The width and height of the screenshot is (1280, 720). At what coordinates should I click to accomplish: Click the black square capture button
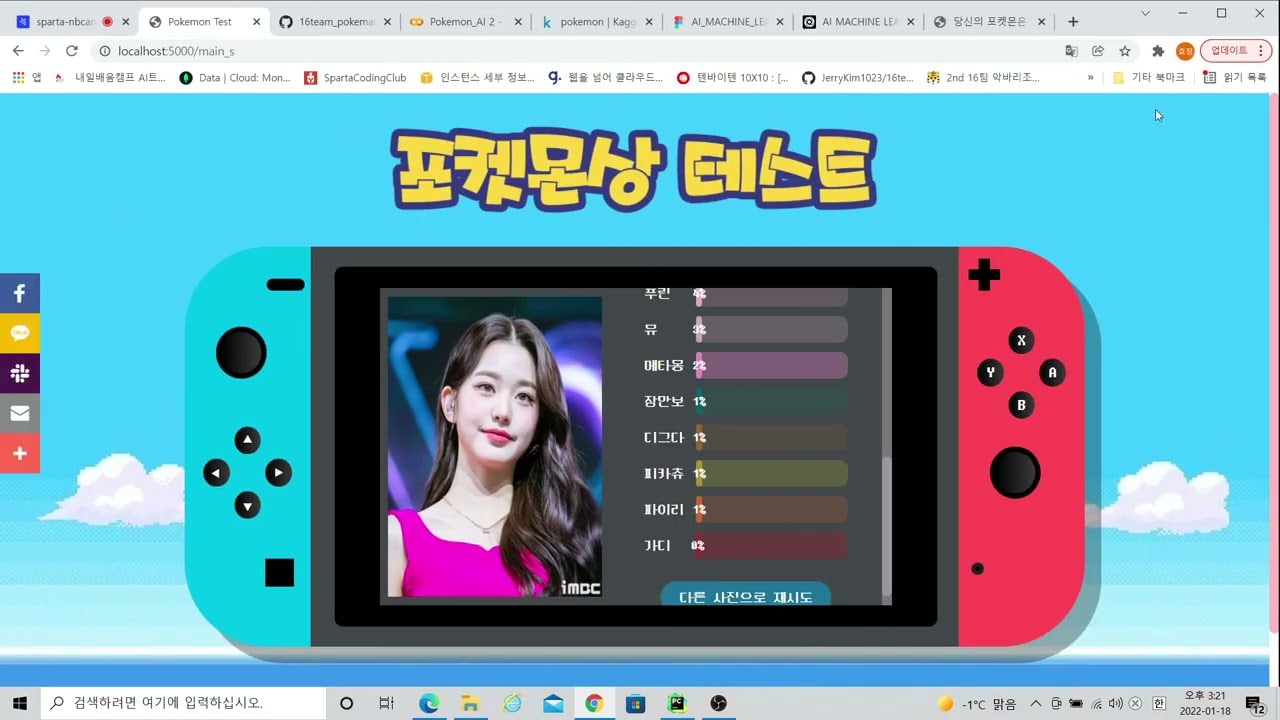pyautogui.click(x=280, y=573)
